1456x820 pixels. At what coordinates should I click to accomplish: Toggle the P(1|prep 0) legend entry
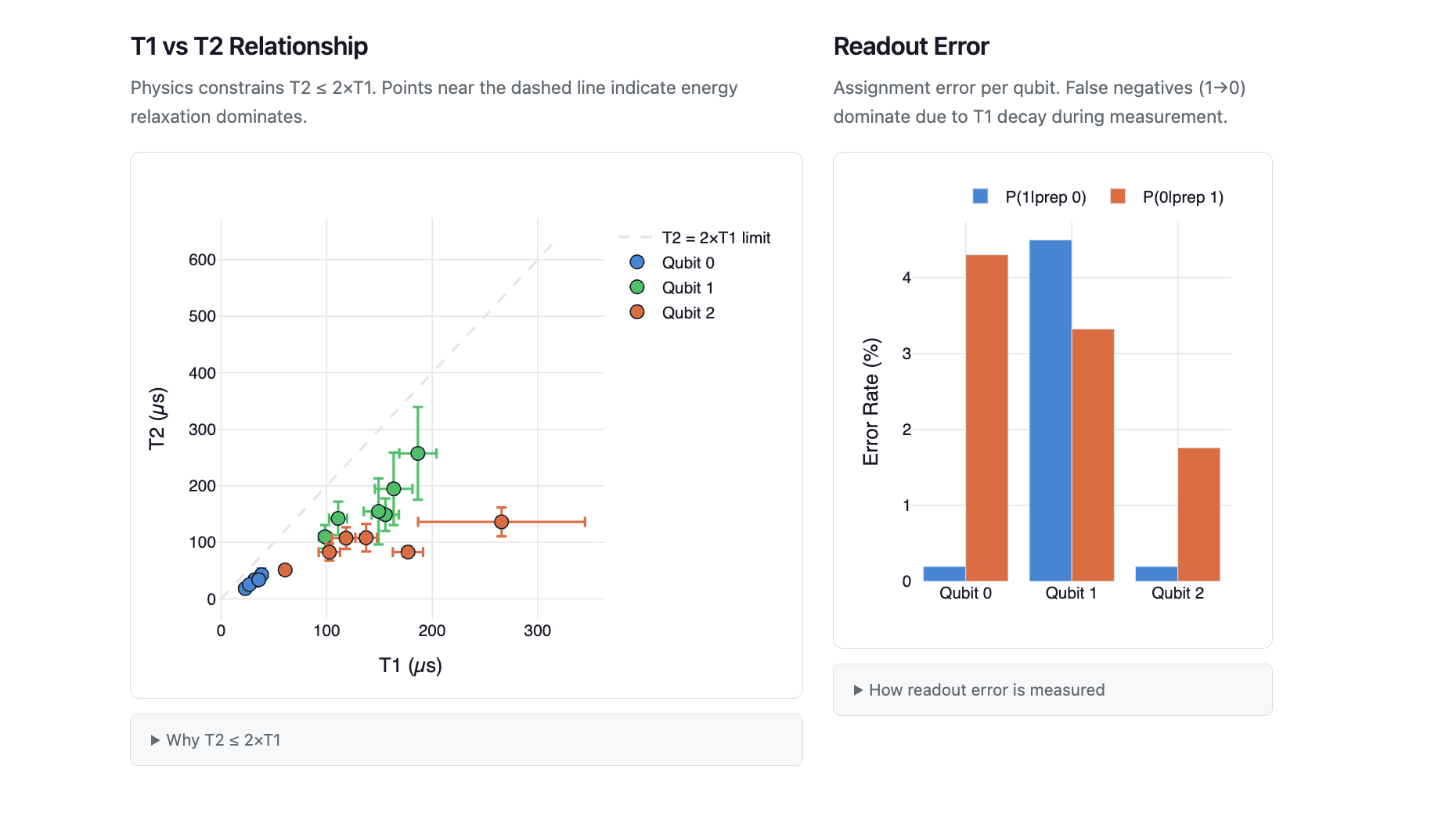(x=1045, y=197)
